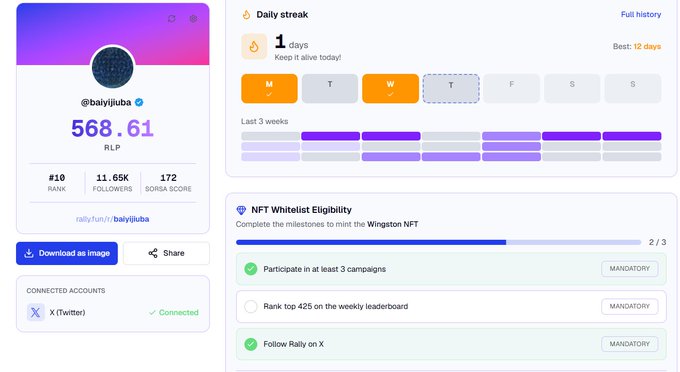Click the 172 SORSA SCORE stat
Image resolution: width=680 pixels, height=372 pixels.
[x=168, y=183]
